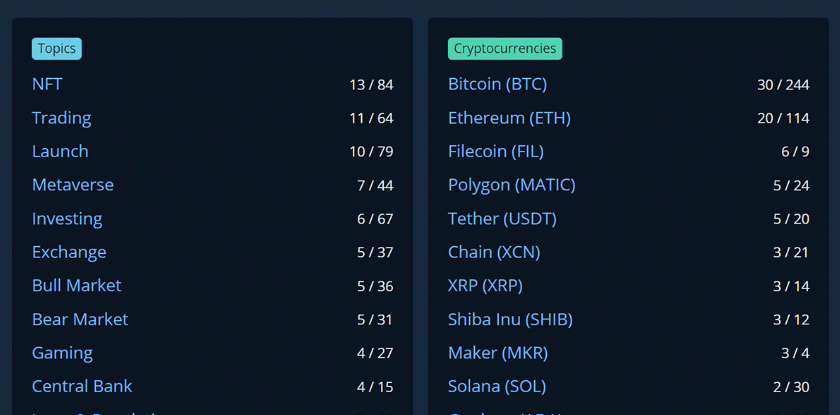Select the Filecoin (FIL) link
Screen dimensions: 840x415
click(496, 151)
